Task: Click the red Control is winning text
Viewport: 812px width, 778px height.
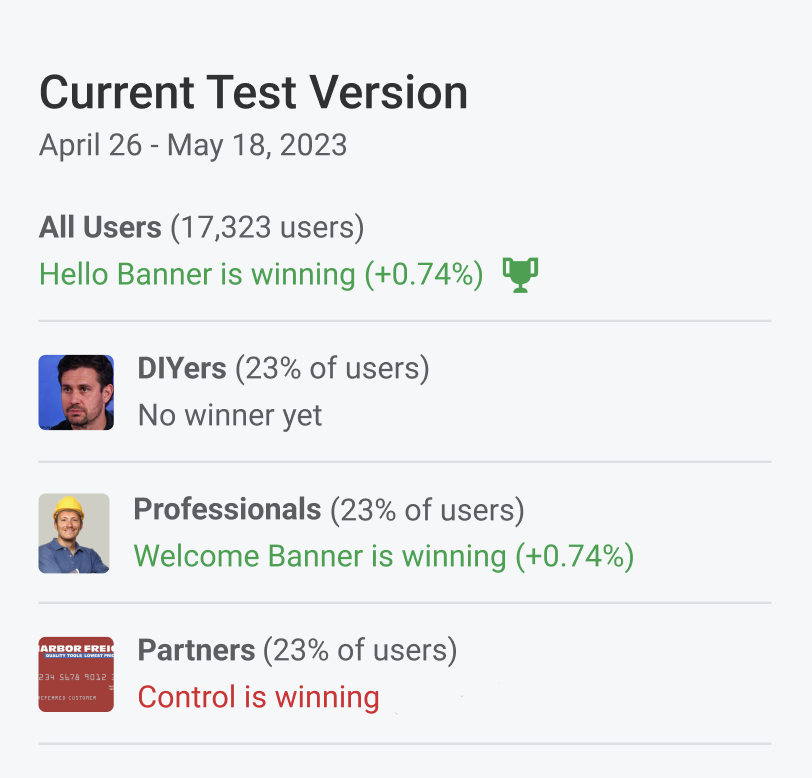Action: 258,696
